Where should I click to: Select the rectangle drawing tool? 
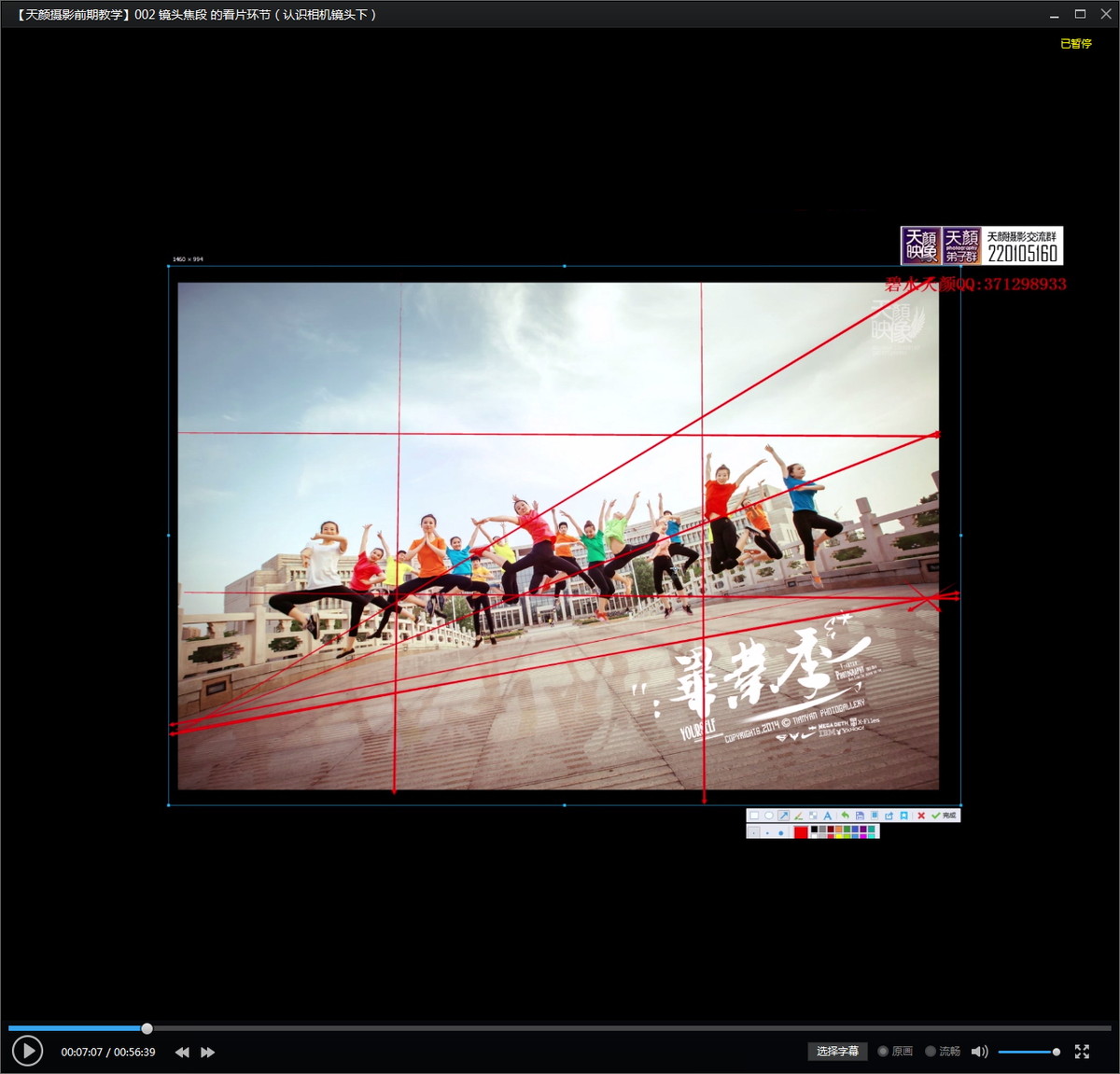(754, 816)
